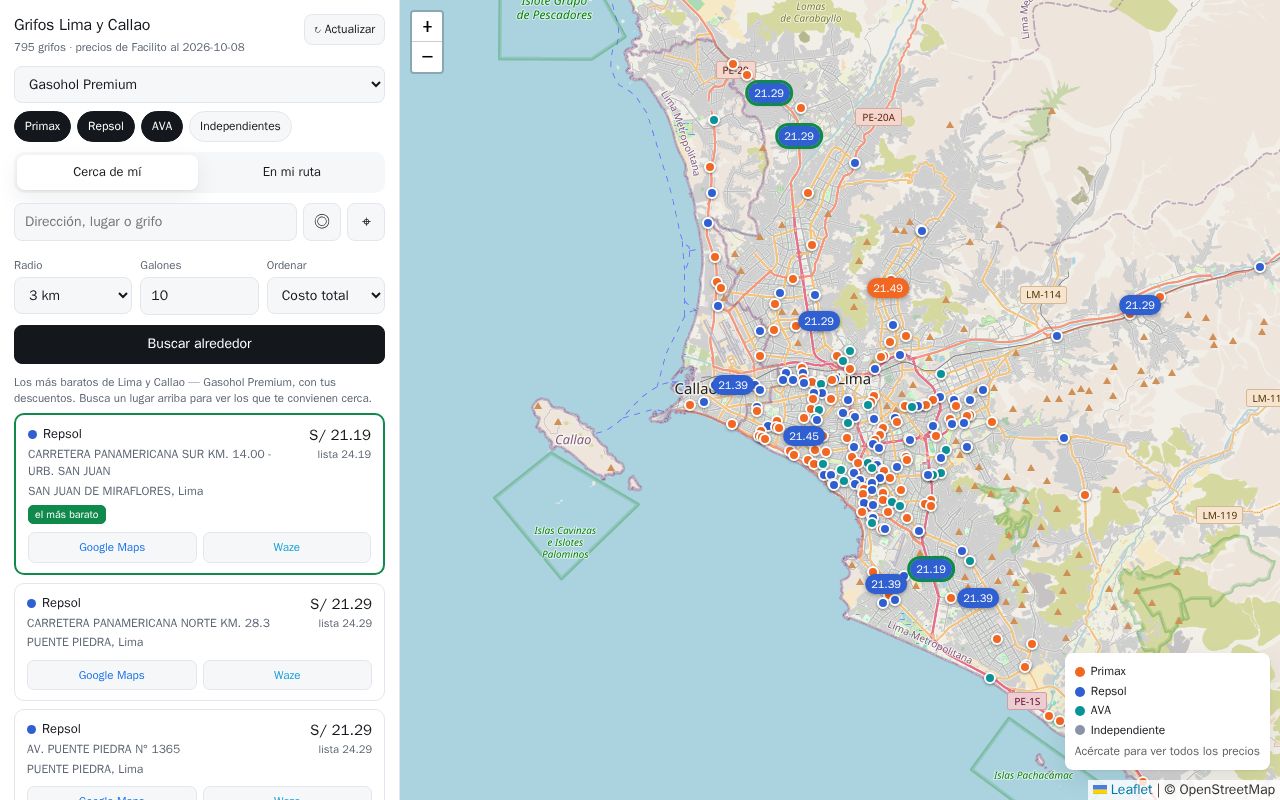Click 'lista 24.19' under the cheapest price
The height and width of the screenshot is (800, 1280).
click(x=344, y=454)
